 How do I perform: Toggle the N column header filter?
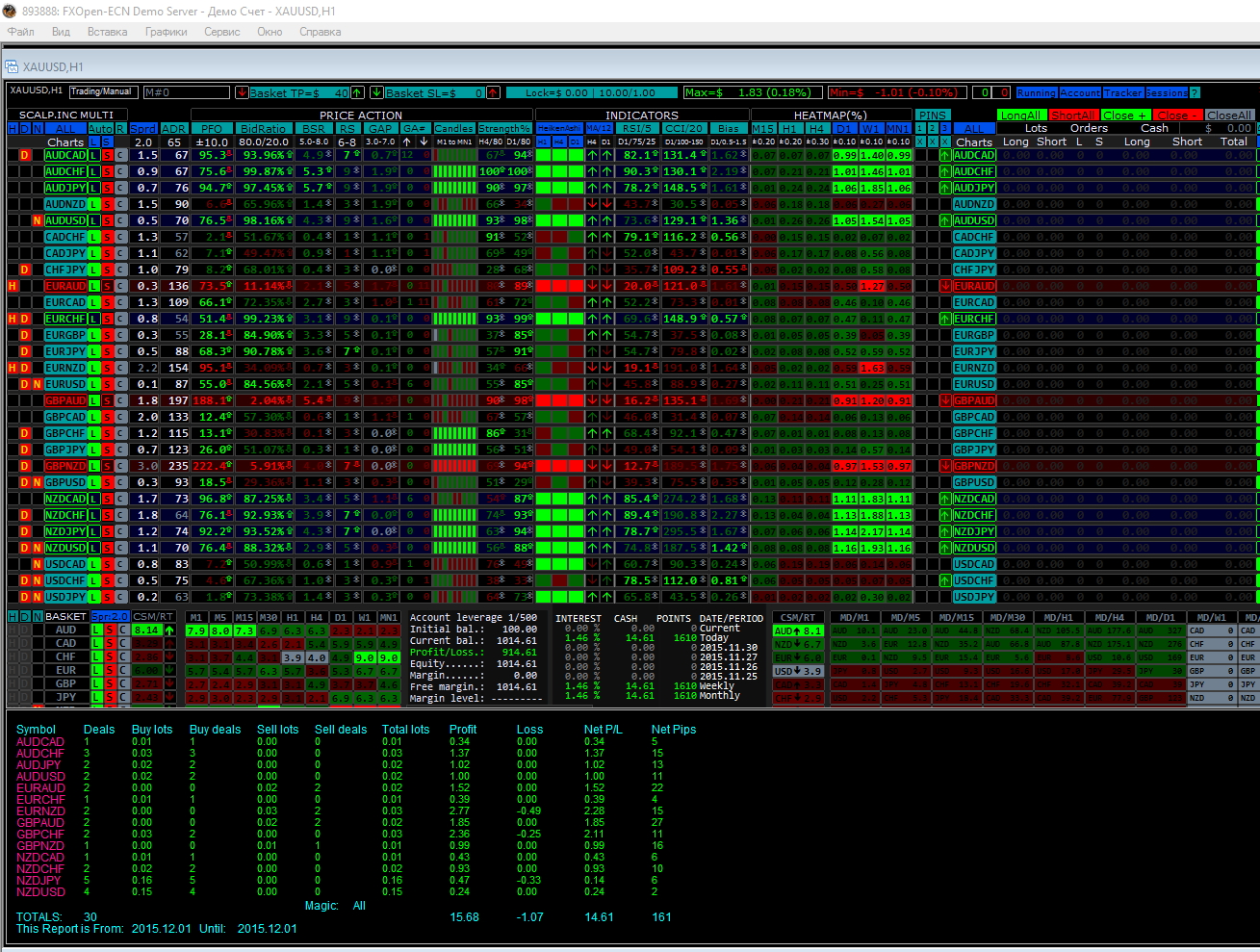38,128
